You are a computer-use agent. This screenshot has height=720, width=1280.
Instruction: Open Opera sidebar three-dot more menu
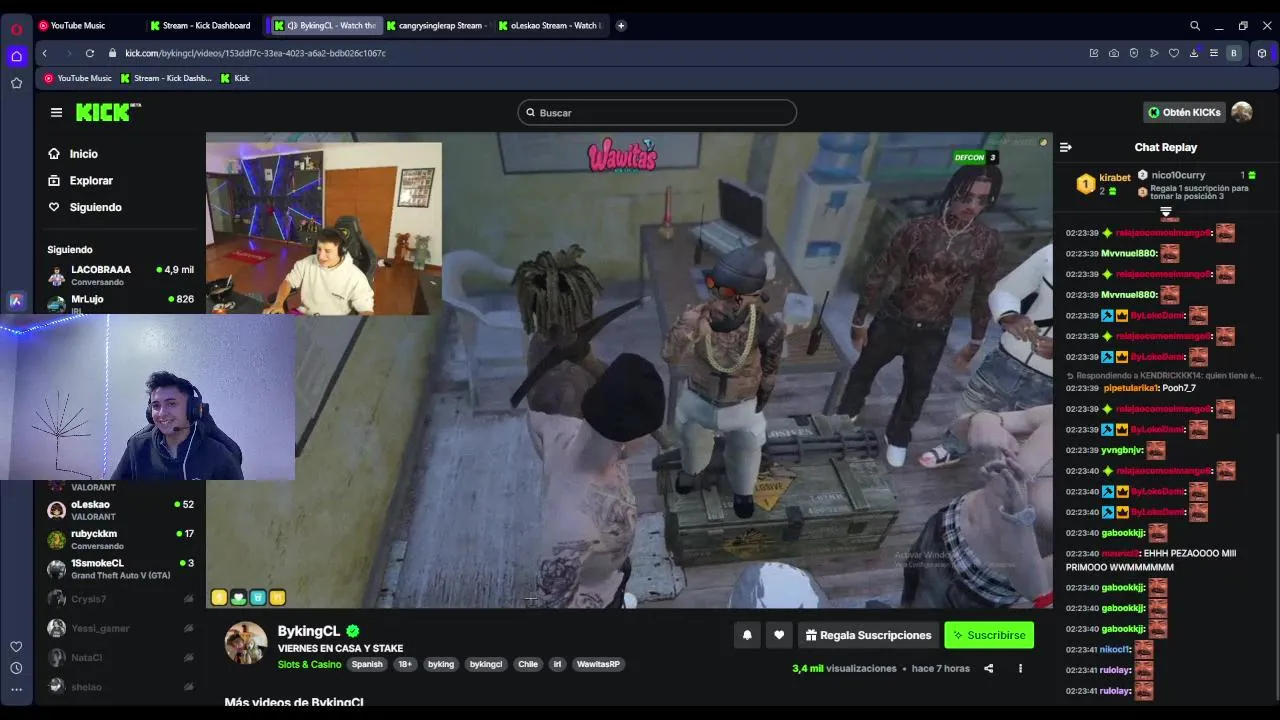click(x=16, y=689)
